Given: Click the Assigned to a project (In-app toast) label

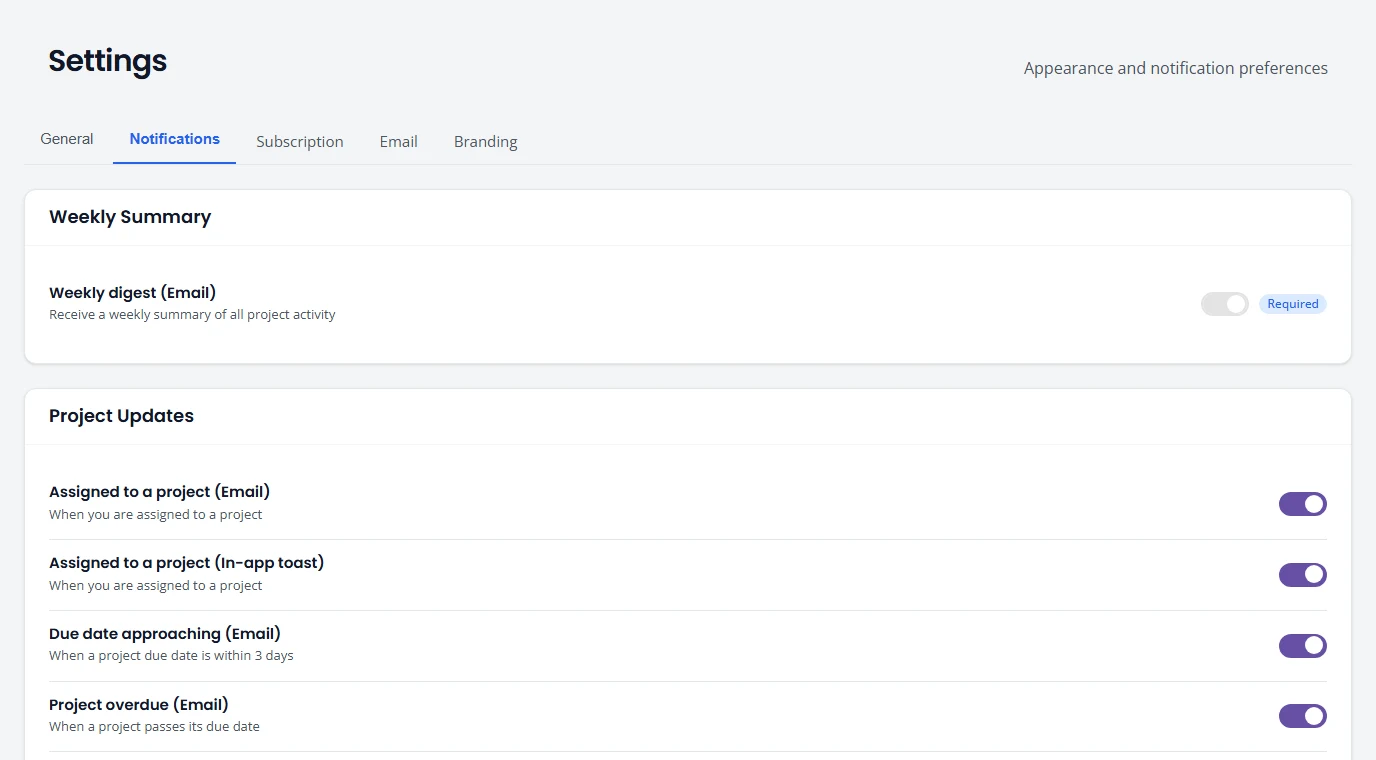Looking at the screenshot, I should point(187,563).
